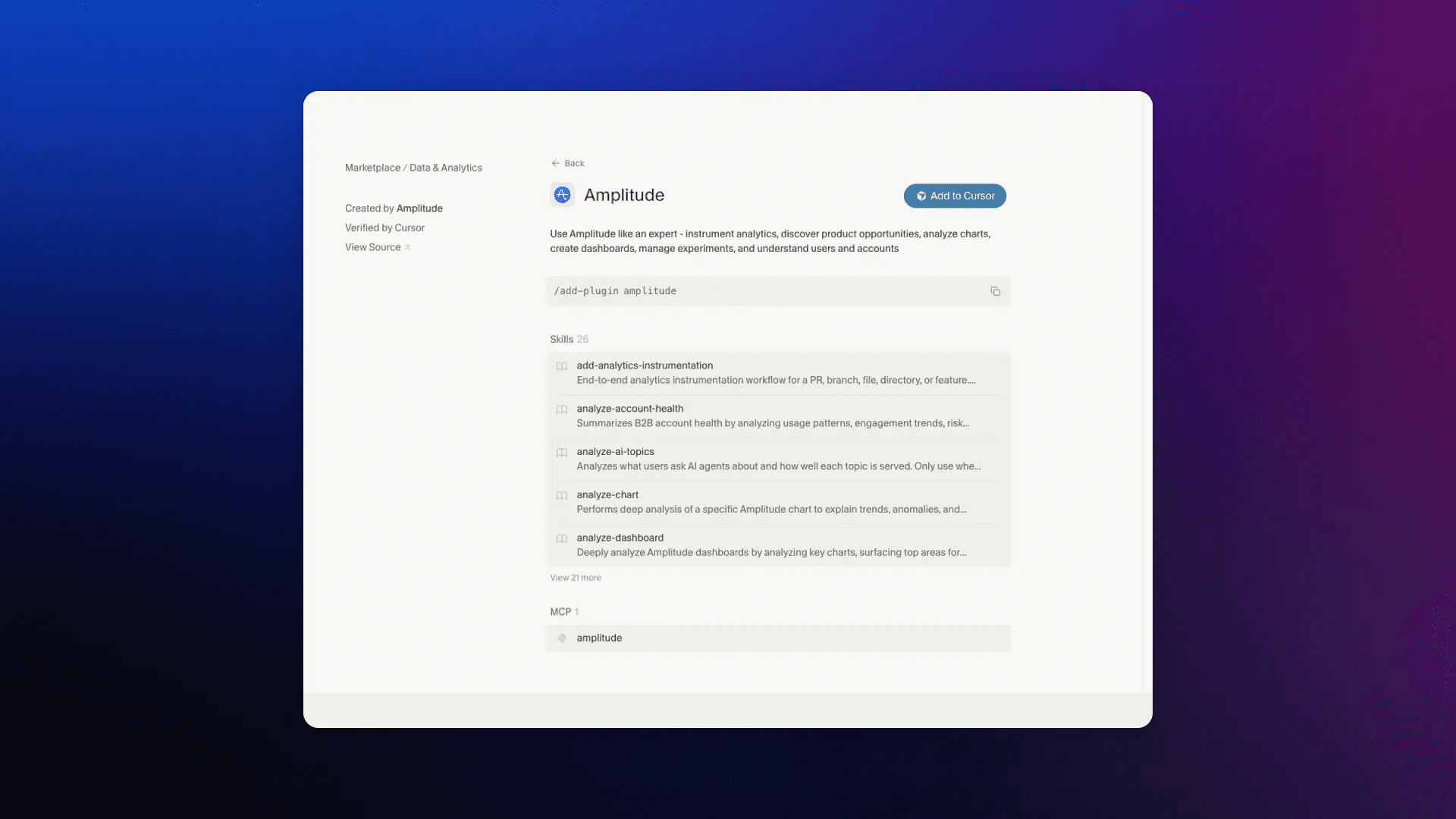1456x819 pixels.
Task: Click the Use Amplitude like an expert description
Action: (770, 241)
